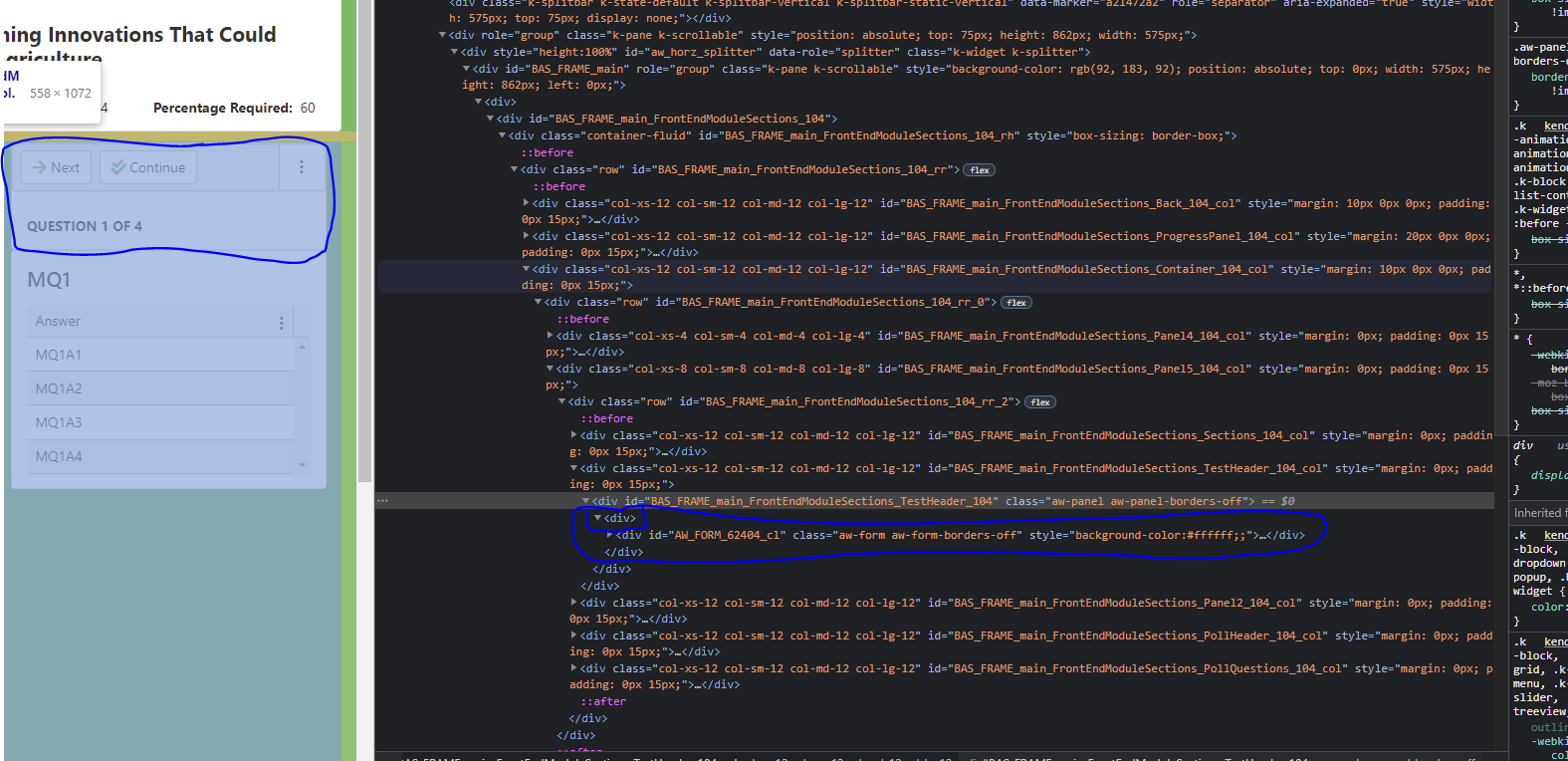Expand the PollQuestions_104_col div node

[x=574, y=668]
